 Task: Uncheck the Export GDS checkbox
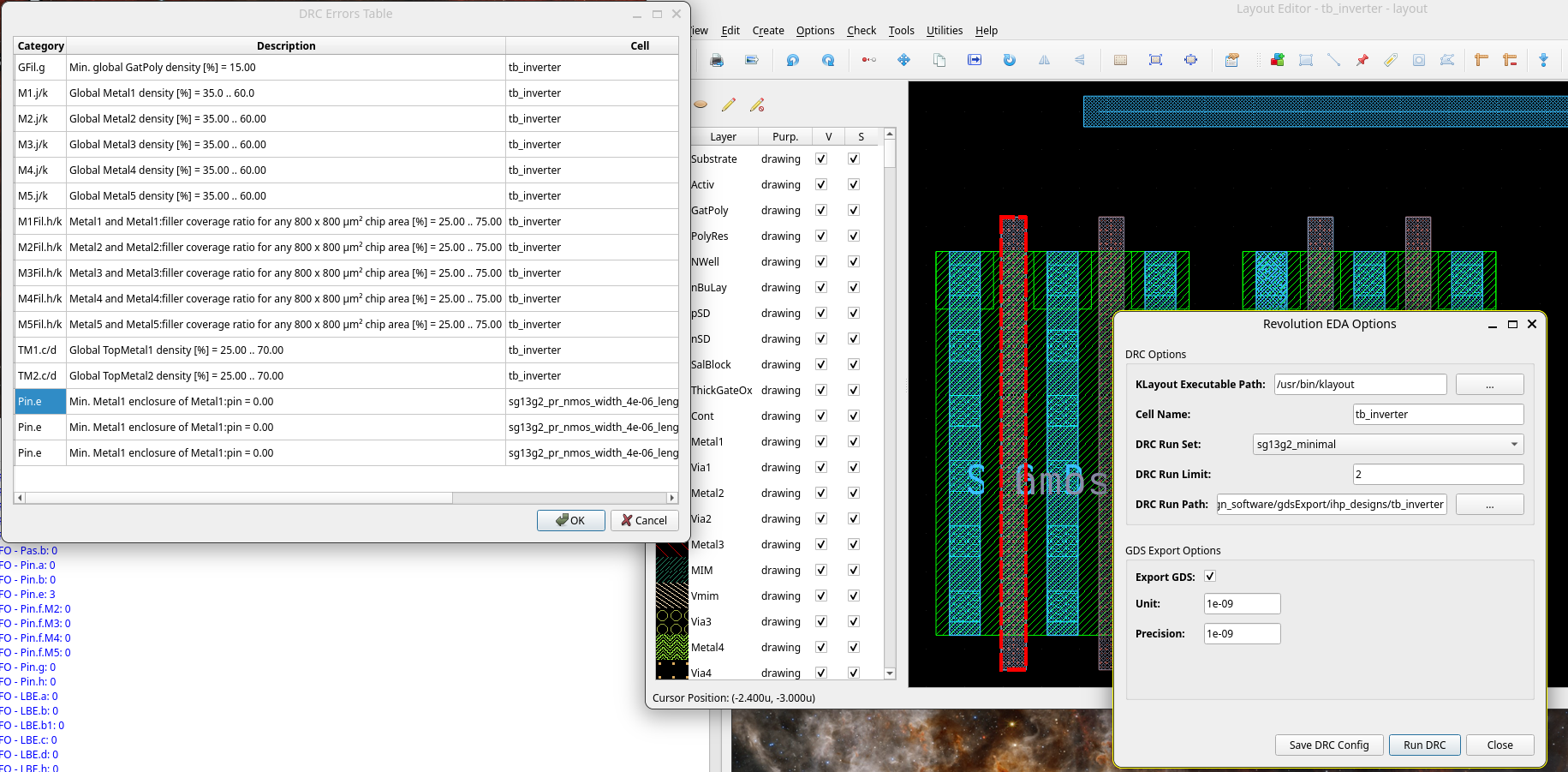click(1210, 577)
